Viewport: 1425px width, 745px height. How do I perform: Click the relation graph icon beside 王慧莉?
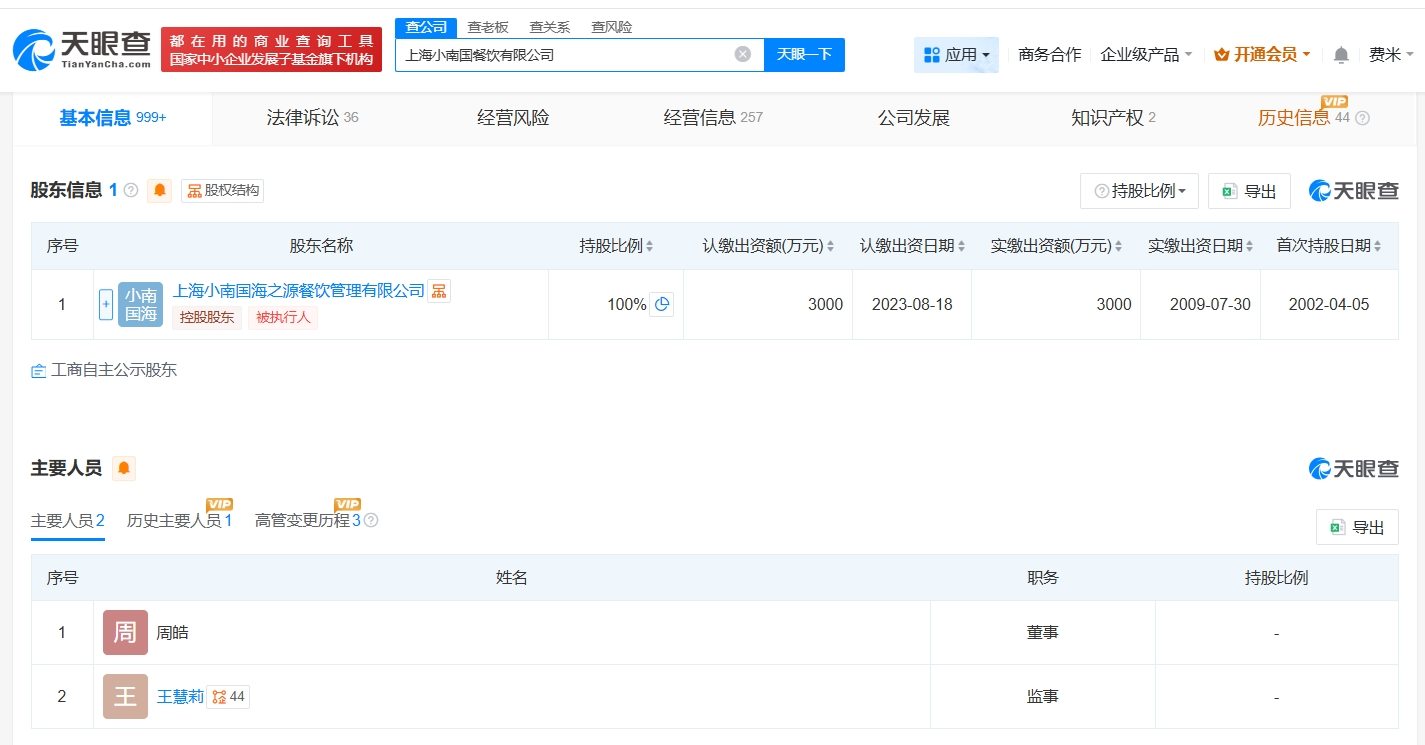tap(219, 696)
